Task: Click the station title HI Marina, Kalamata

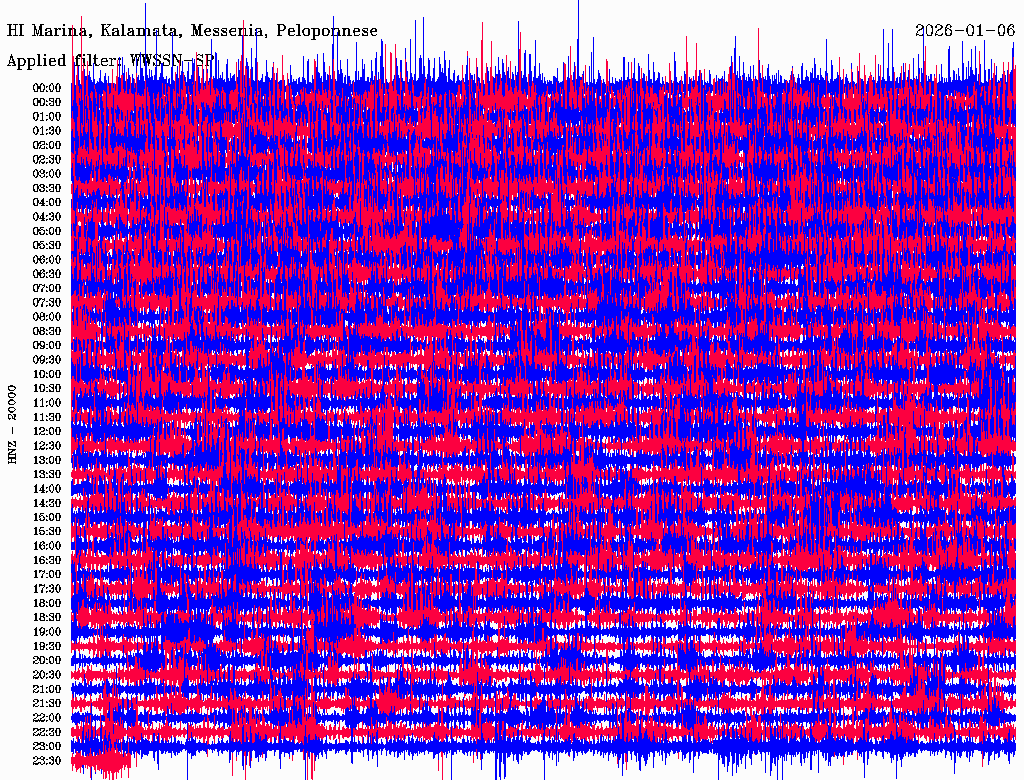Action: [x=192, y=31]
